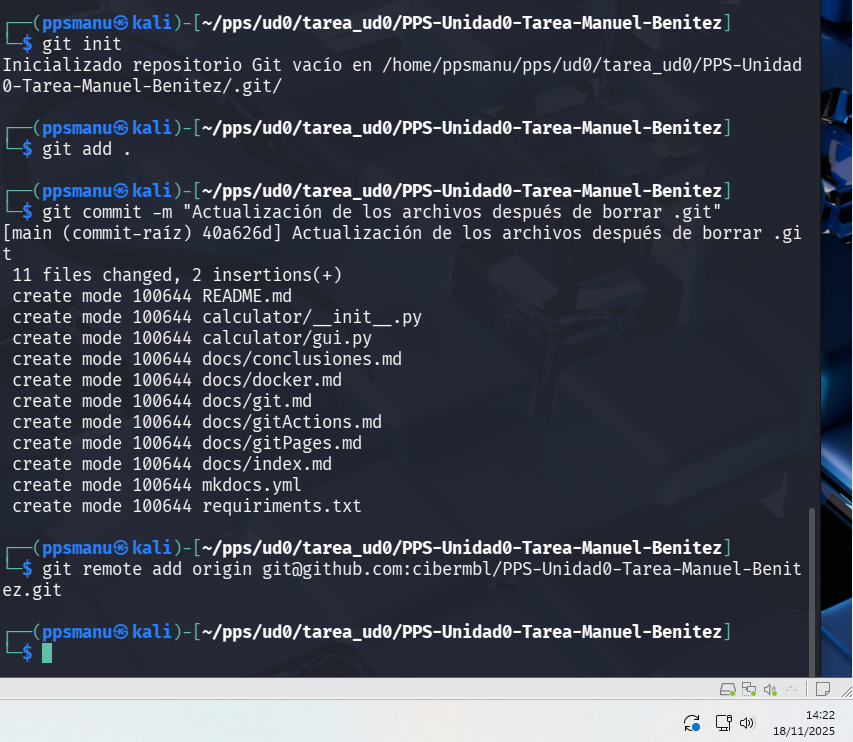Click the window resize grip corner
Screen dimensions: 853x742
(846, 691)
